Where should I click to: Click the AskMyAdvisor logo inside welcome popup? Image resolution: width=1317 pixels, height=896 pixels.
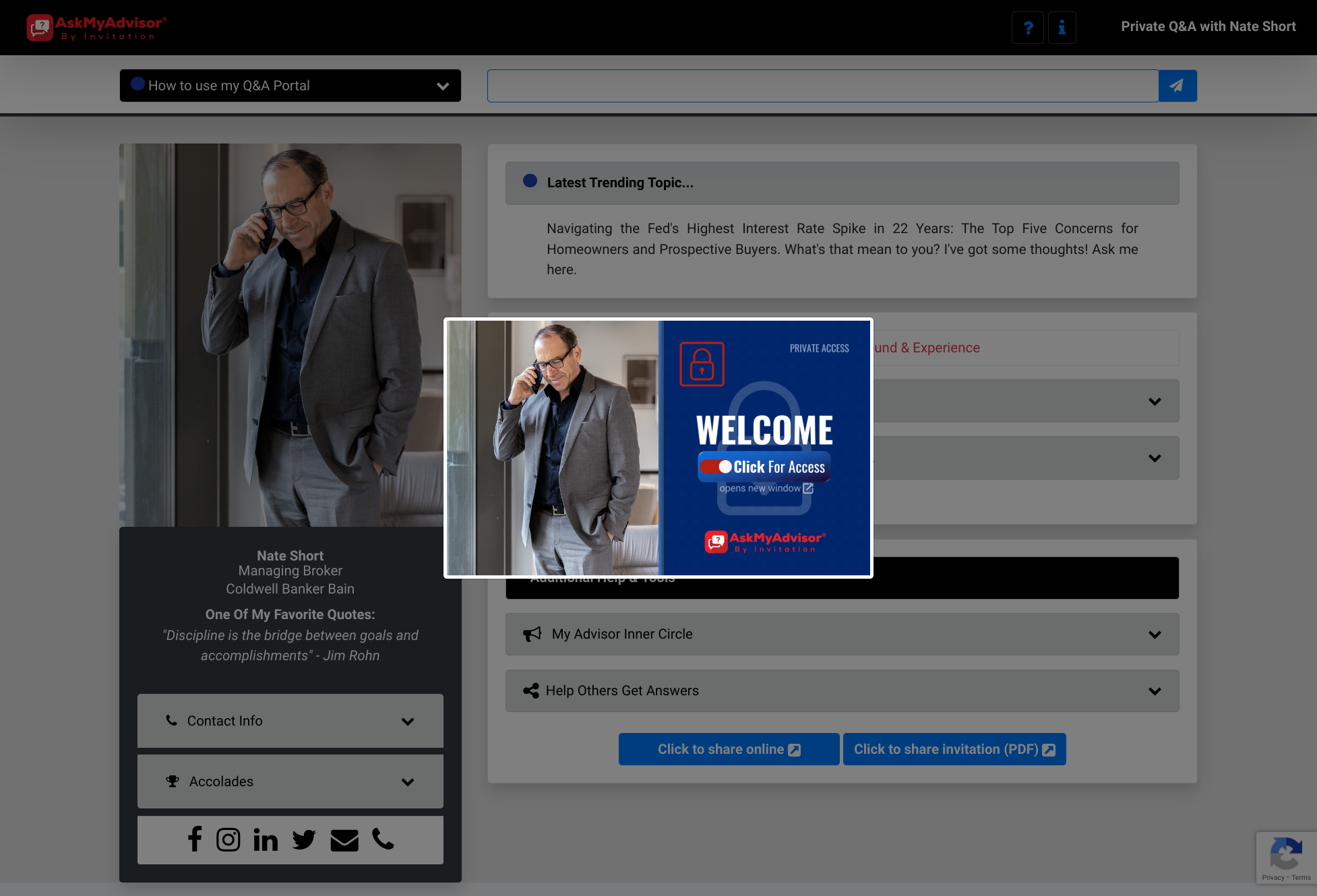765,542
